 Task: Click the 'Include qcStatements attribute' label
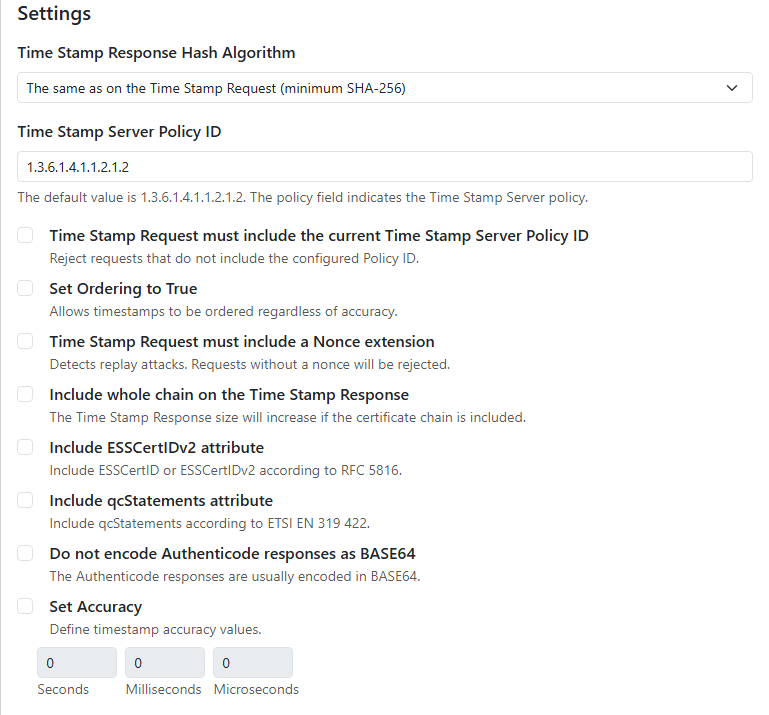(x=161, y=501)
